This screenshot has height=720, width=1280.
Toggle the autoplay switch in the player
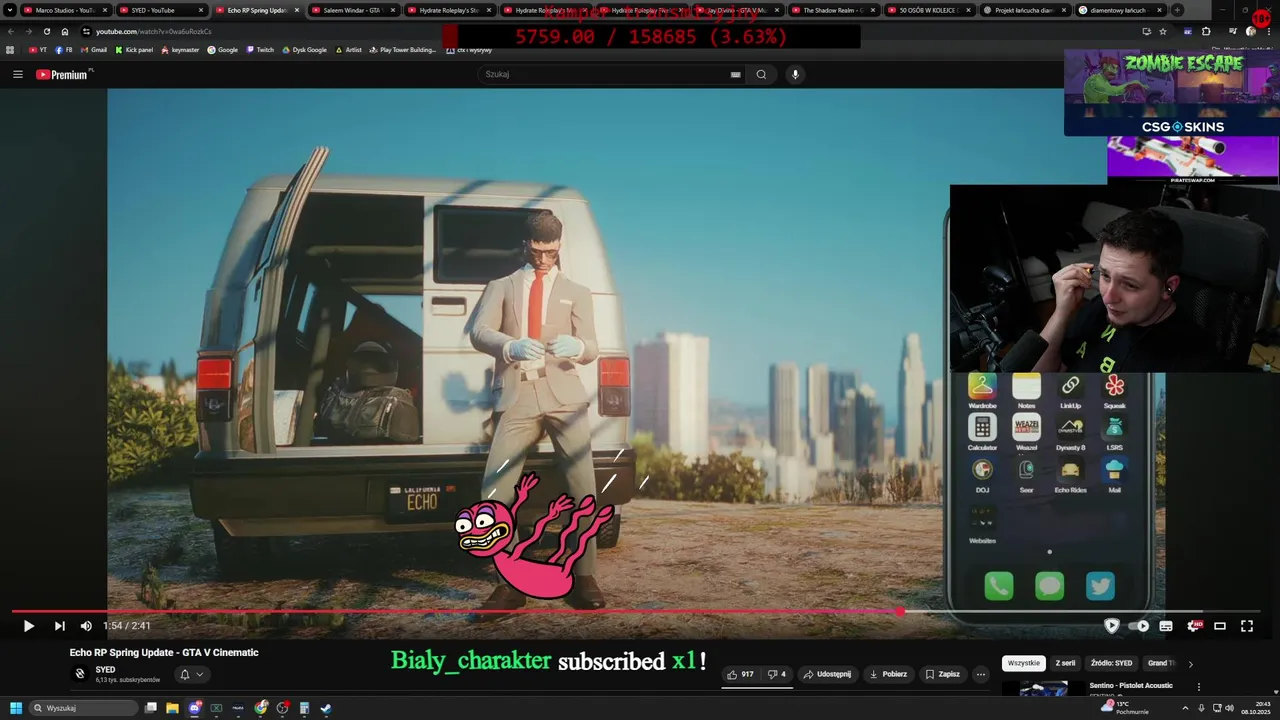point(1137,626)
